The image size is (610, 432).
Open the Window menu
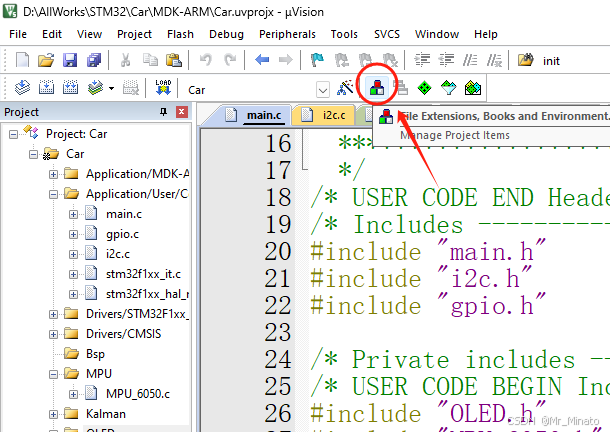436,34
